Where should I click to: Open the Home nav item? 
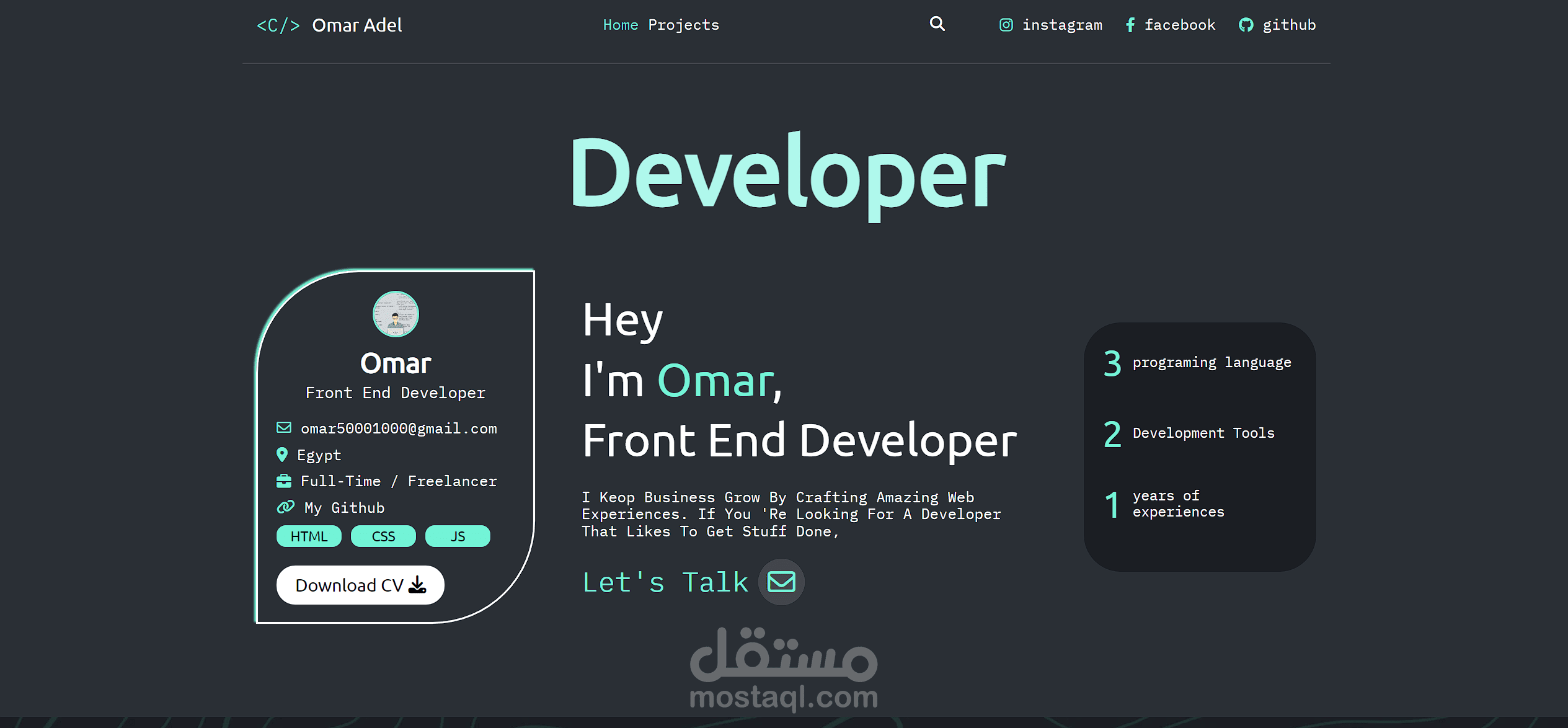pyautogui.click(x=620, y=25)
